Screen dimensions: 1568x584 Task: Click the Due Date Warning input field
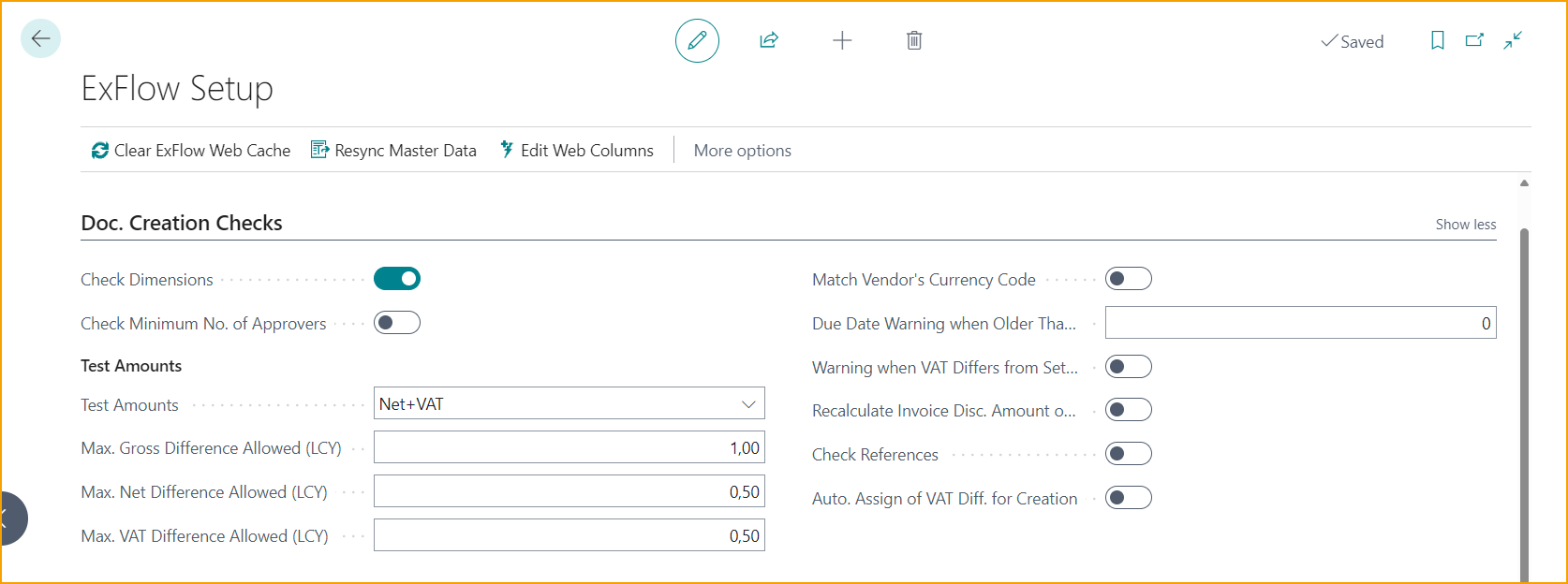(x=1301, y=323)
